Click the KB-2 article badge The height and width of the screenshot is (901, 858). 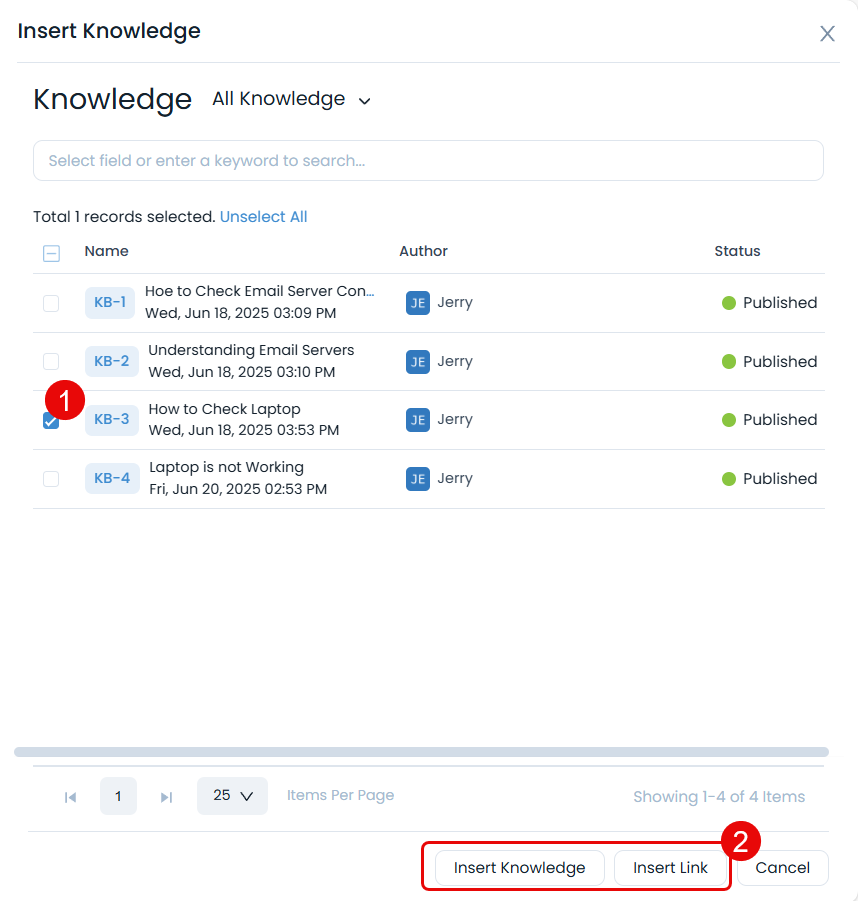coord(110,361)
